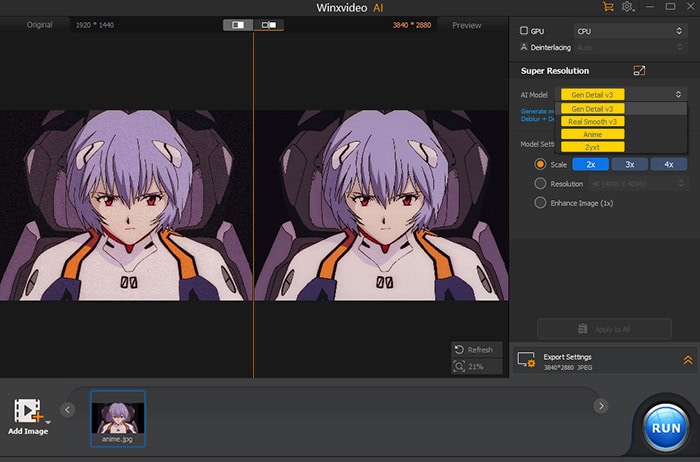700x462 pixels.
Task: Click the Super Resolution compare window icon
Action: [x=640, y=71]
